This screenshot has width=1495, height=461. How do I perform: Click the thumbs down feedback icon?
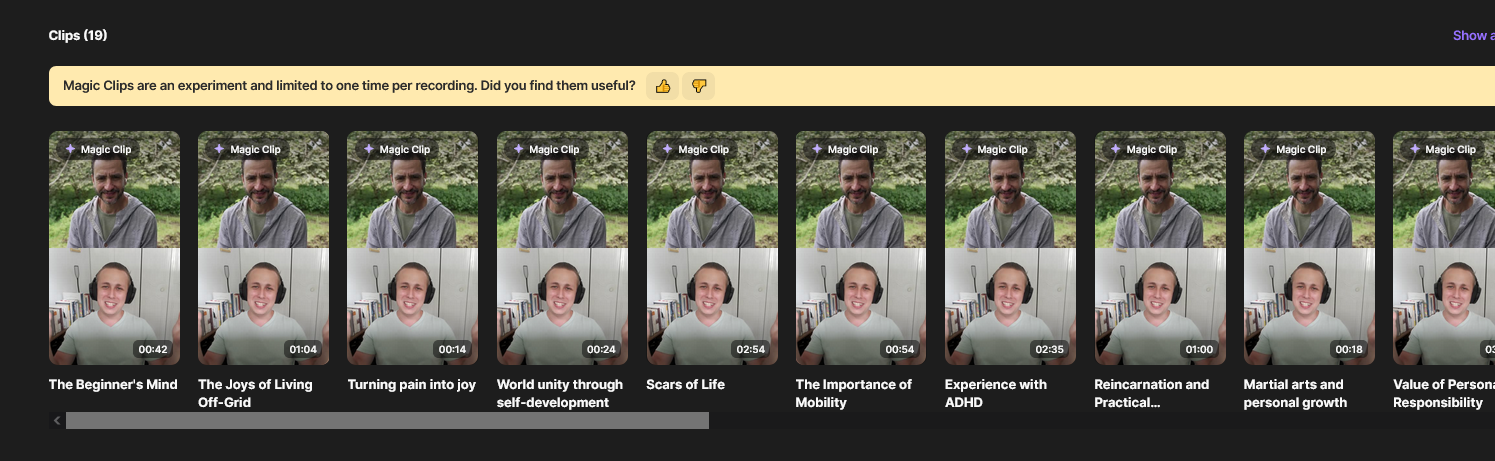[699, 86]
